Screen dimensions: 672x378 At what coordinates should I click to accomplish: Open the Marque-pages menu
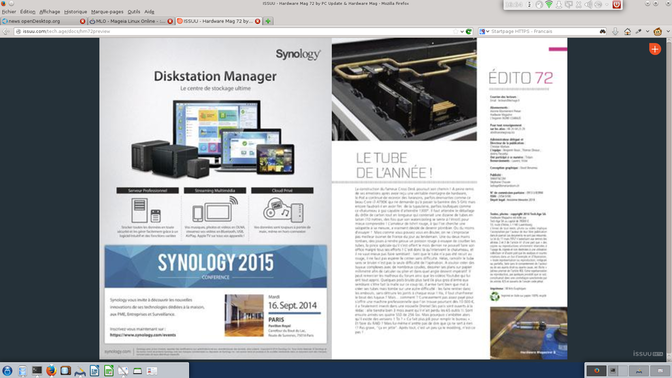[x=107, y=12]
